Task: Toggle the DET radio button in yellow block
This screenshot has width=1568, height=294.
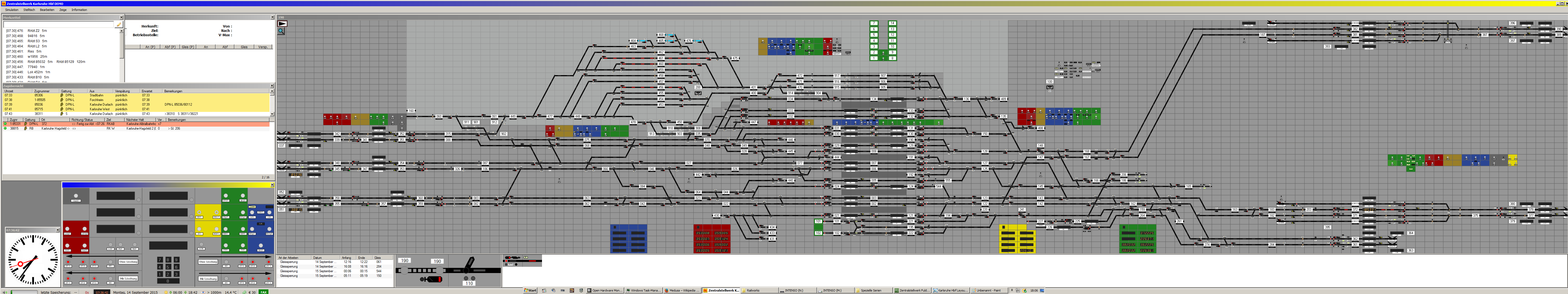Action: point(200,212)
